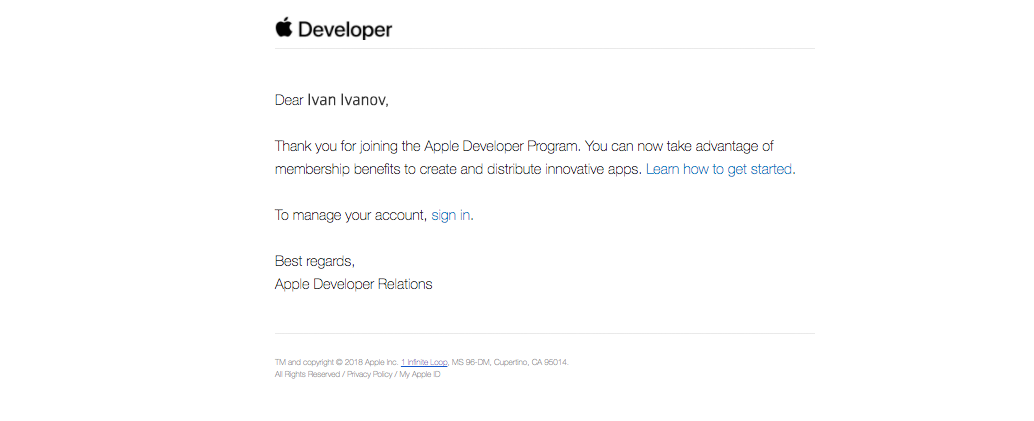Open the 1 Infinite Loop address link
1034x421 pixels.
[x=424, y=362]
